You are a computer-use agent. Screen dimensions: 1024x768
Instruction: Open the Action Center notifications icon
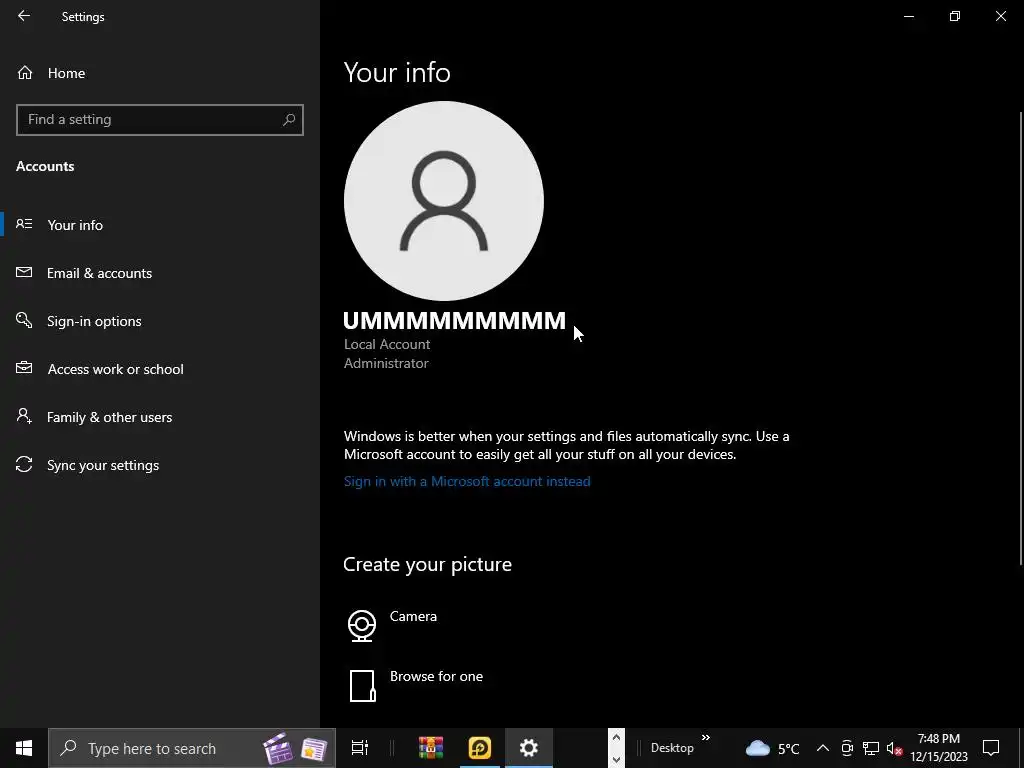(991, 748)
